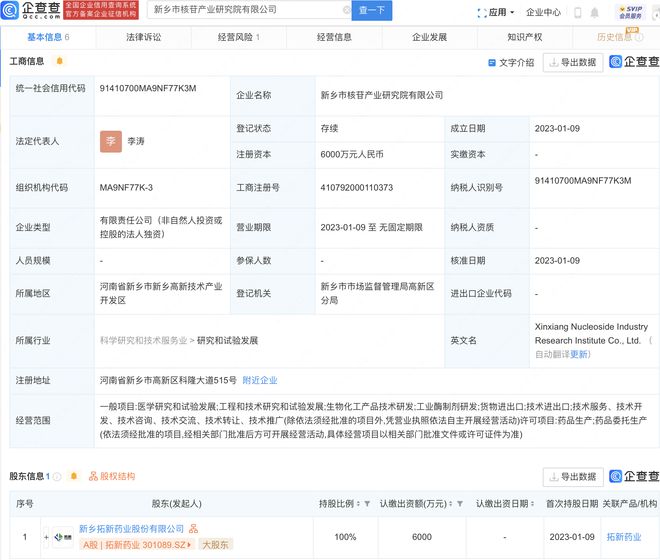The width and height of the screenshot is (660, 560).
Task: Open the 股权结构 chart
Action: 112,476
